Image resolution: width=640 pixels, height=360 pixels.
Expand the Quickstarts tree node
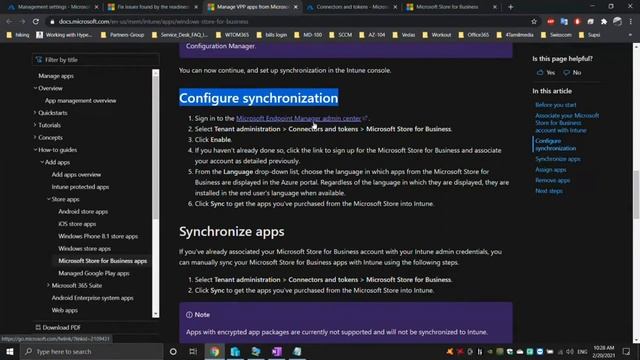(35, 112)
